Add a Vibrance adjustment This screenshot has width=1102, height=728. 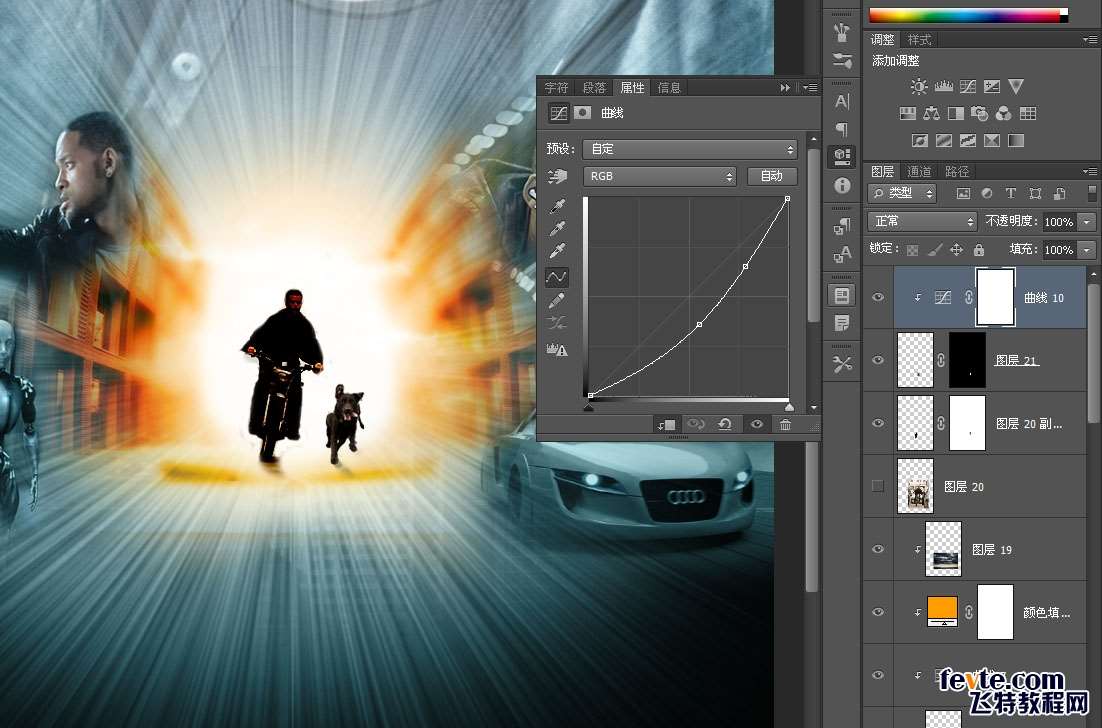[x=1016, y=86]
